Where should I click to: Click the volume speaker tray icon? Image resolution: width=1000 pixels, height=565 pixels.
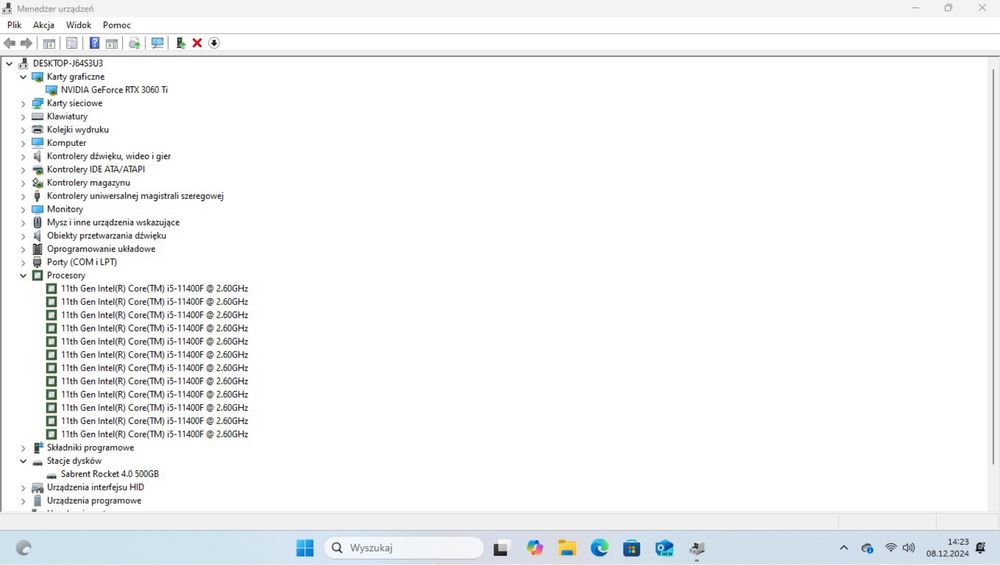tap(909, 548)
